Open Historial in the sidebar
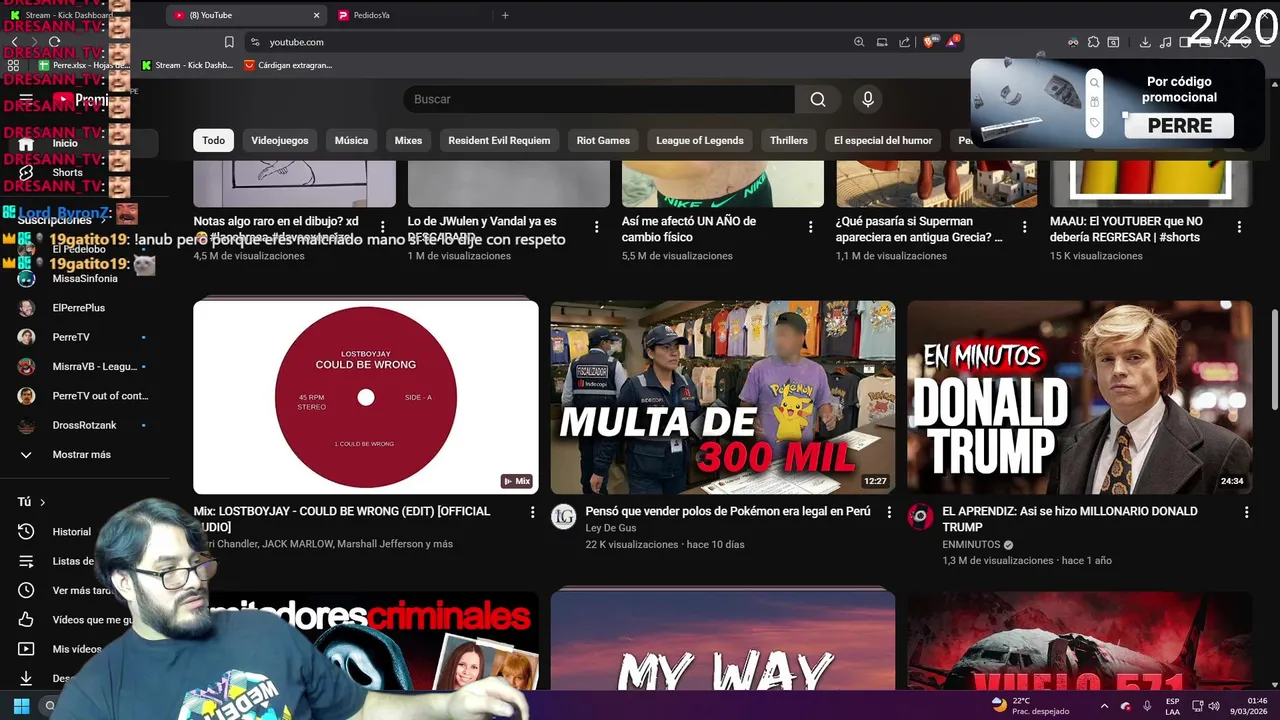1280x720 pixels. coord(71,532)
